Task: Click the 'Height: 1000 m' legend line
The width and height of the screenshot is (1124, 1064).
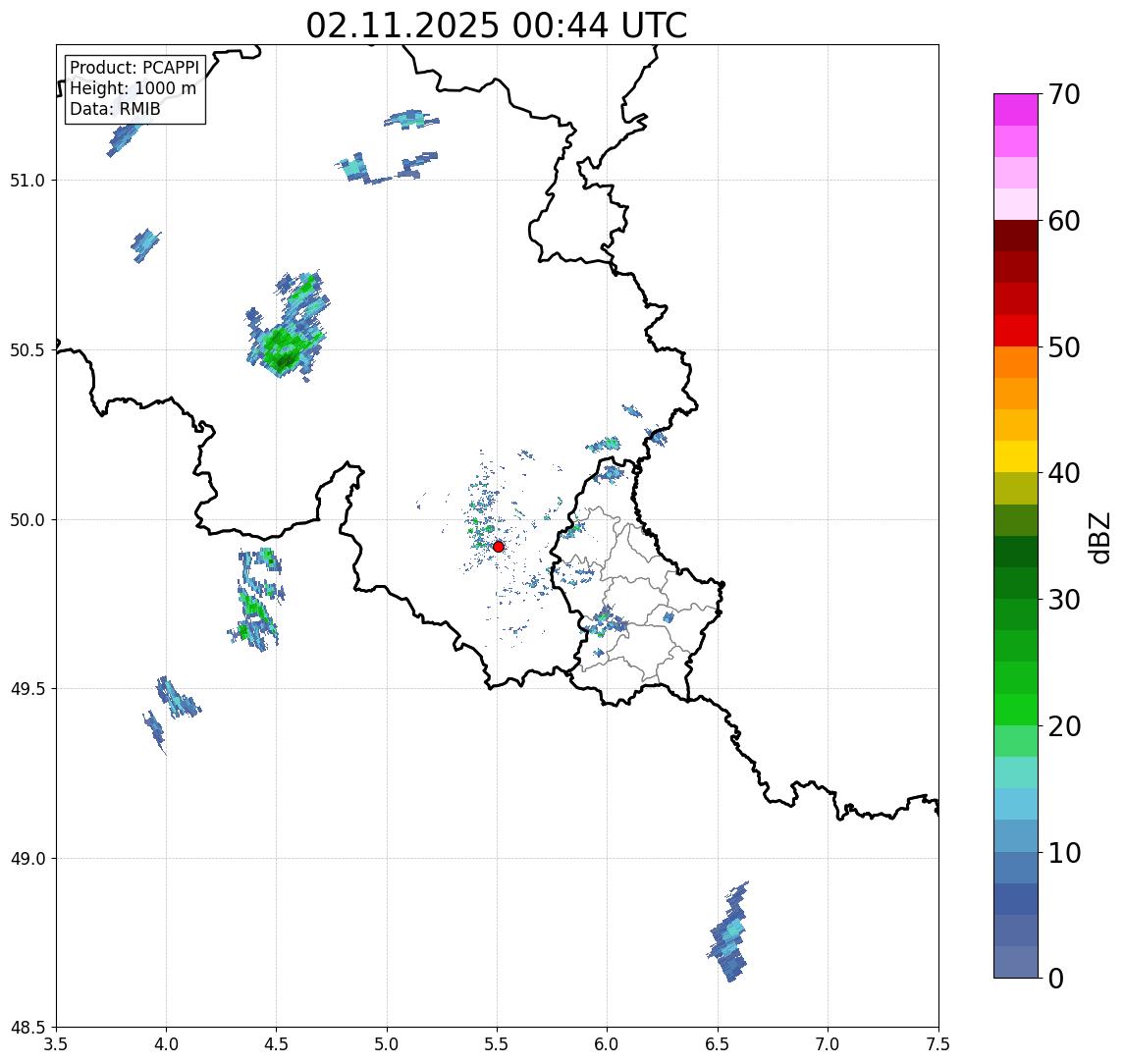Action: pos(133,88)
